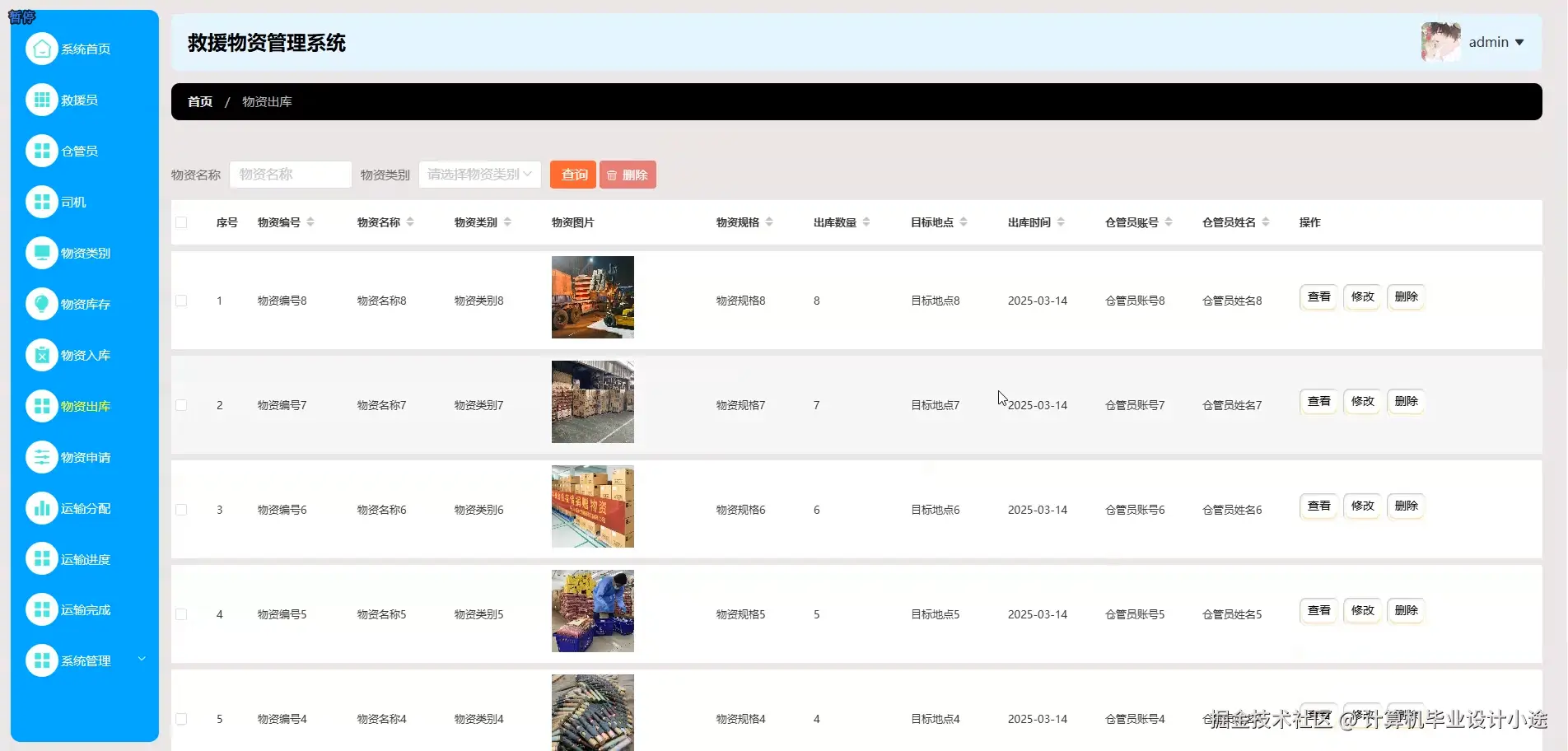Image resolution: width=1568 pixels, height=751 pixels.
Task: Click 修改 on row 物资编号7
Action: coord(1361,401)
